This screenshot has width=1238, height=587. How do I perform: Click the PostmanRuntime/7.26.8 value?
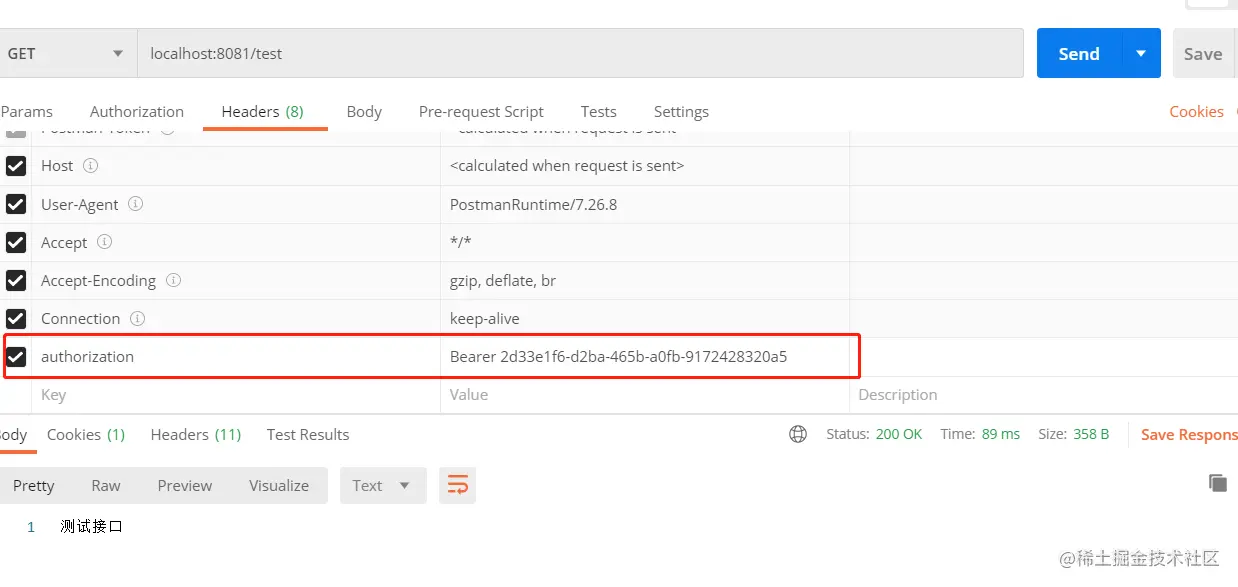[534, 204]
